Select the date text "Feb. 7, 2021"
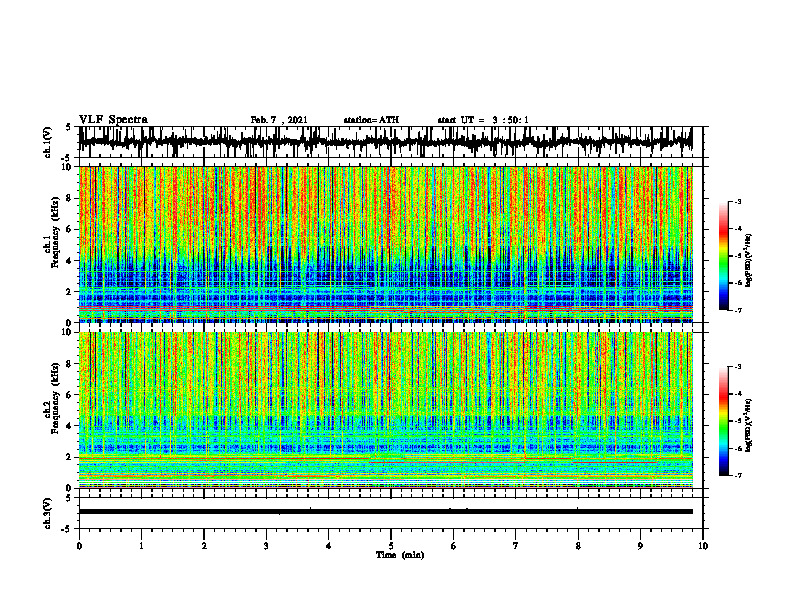This screenshot has height=612, width=792. [279, 120]
